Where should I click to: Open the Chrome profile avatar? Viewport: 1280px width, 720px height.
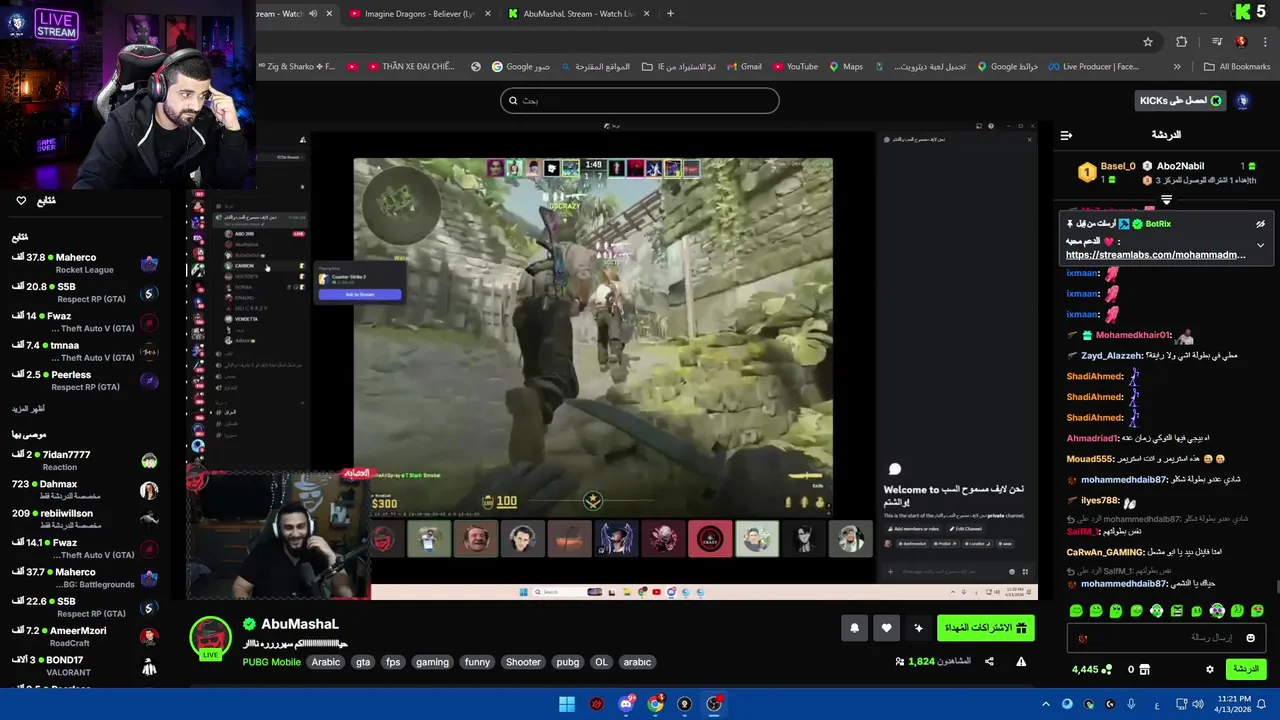(1241, 42)
